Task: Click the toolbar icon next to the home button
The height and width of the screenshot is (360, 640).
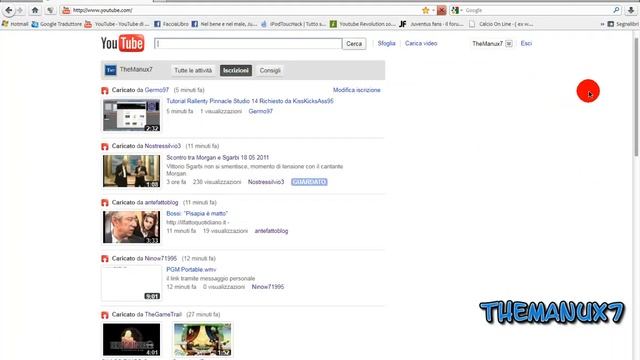Action: (50, 10)
